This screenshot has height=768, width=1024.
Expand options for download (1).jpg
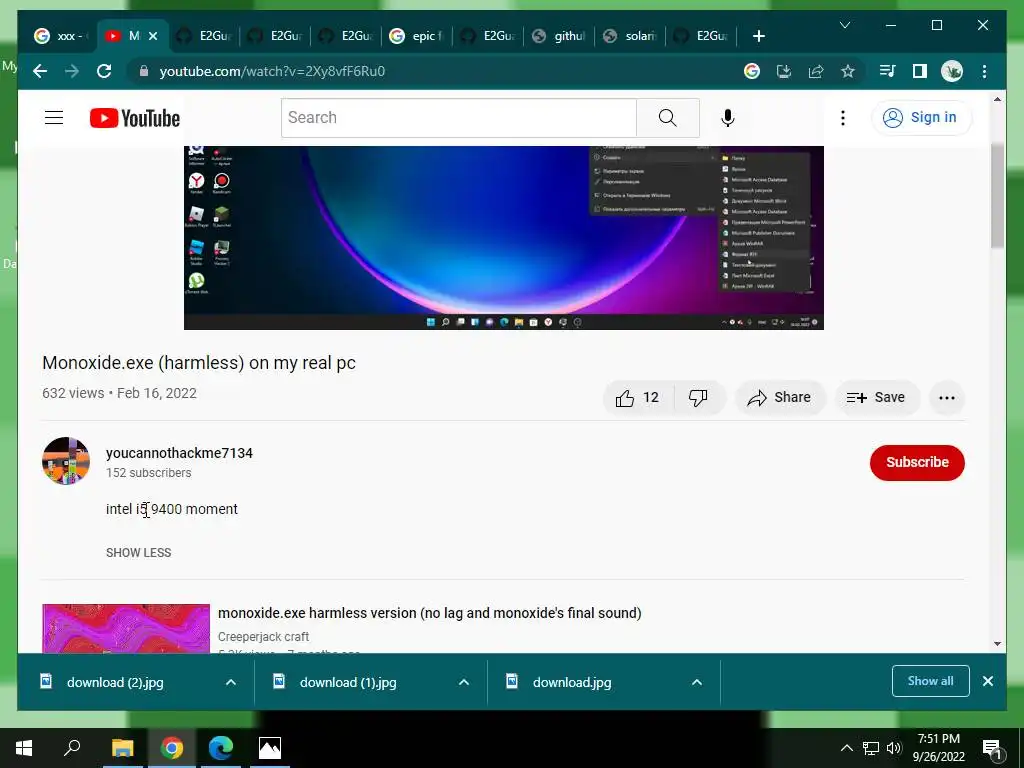[464, 682]
